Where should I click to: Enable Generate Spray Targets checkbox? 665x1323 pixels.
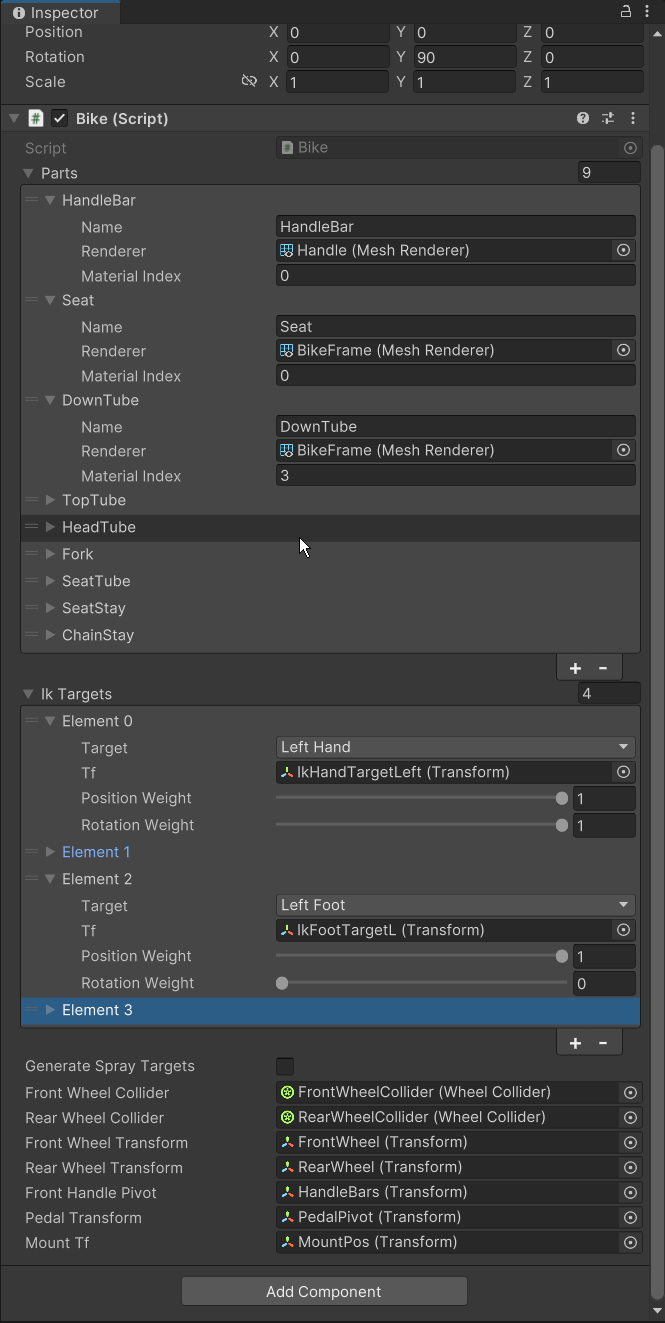[285, 1066]
